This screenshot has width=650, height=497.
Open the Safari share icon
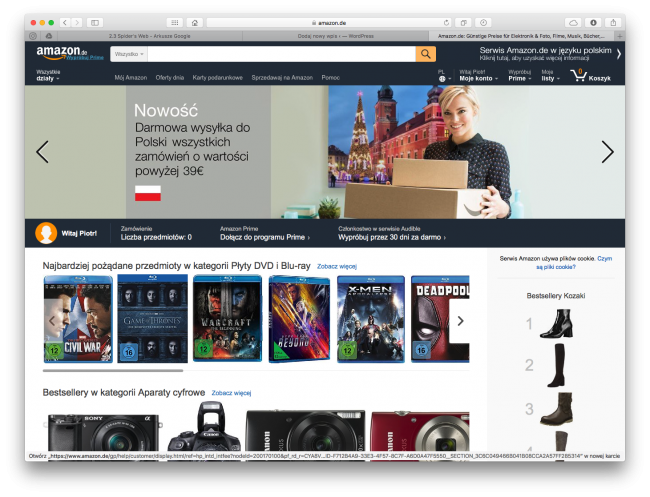pyautogui.click(x=613, y=22)
